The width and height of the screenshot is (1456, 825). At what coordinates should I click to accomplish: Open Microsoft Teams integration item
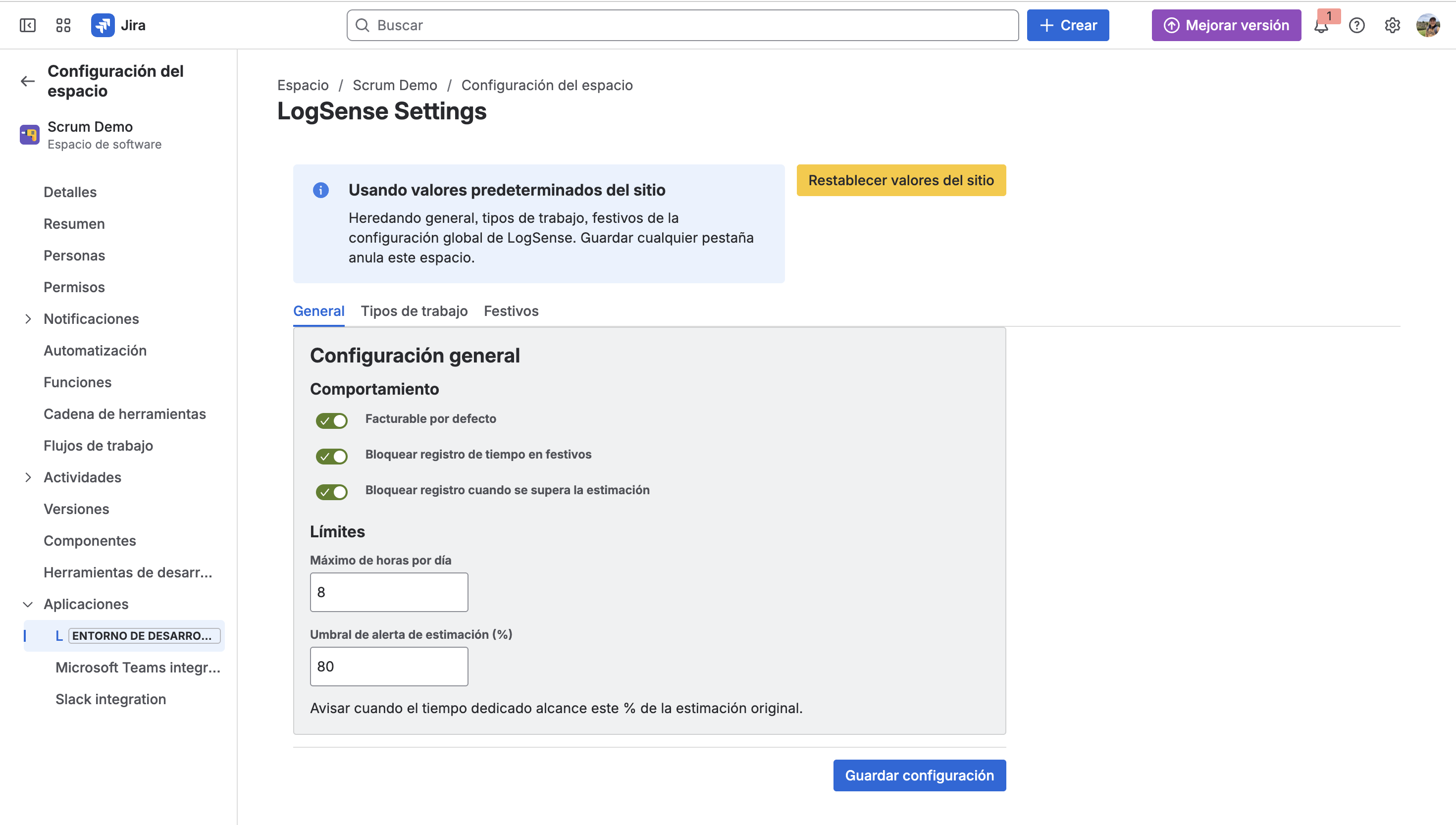[x=138, y=668]
